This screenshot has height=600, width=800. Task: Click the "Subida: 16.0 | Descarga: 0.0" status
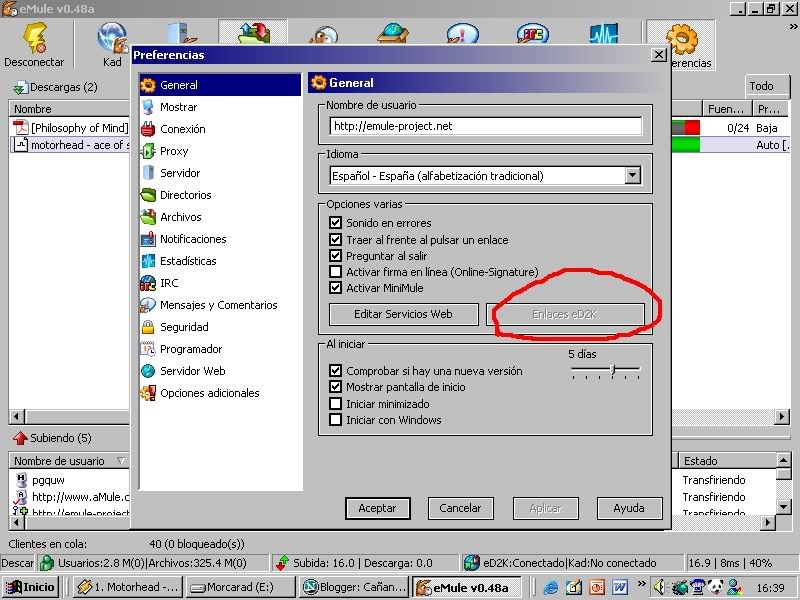tap(363, 563)
